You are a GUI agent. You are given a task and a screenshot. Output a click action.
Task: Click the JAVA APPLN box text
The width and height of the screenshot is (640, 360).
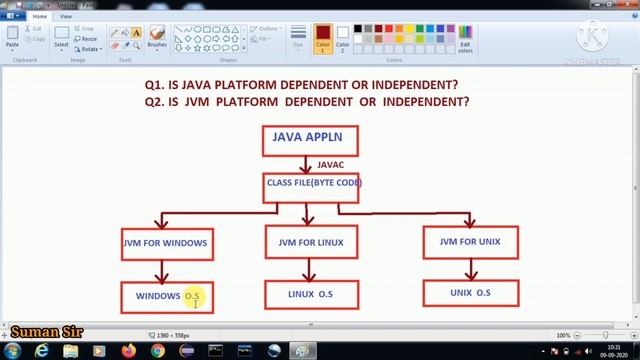(307, 137)
